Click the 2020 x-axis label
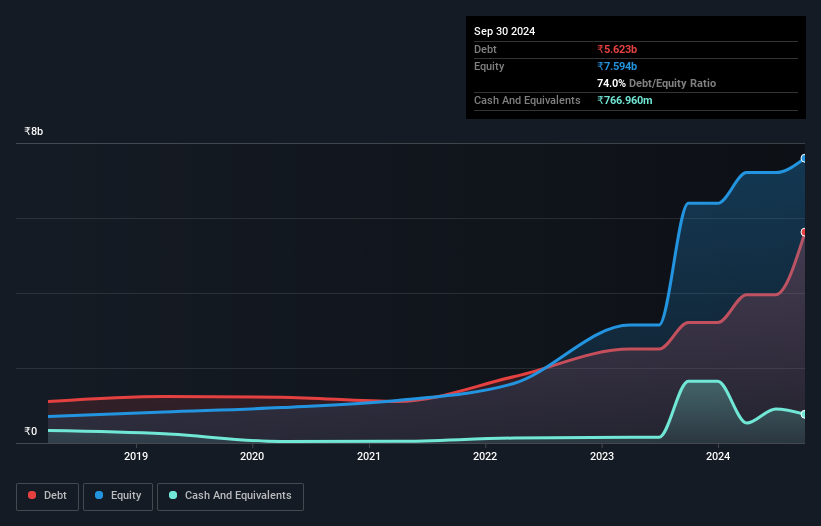 click(x=252, y=456)
